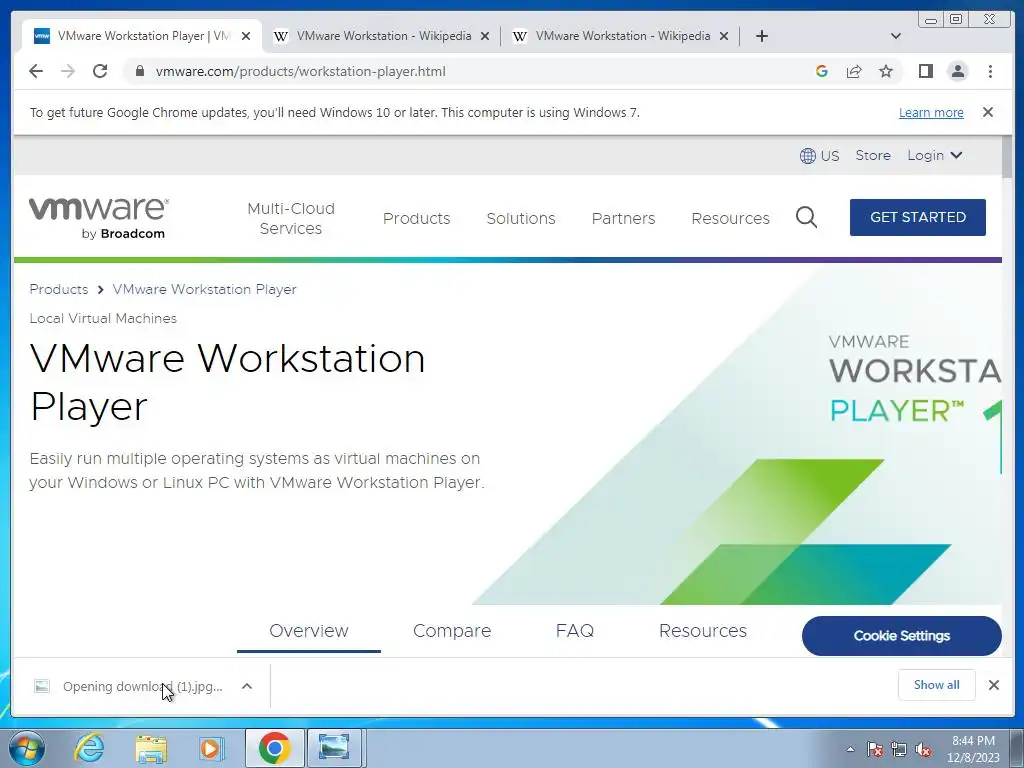The width and height of the screenshot is (1024, 768).
Task: Click the muted volume tray icon
Action: point(923,749)
